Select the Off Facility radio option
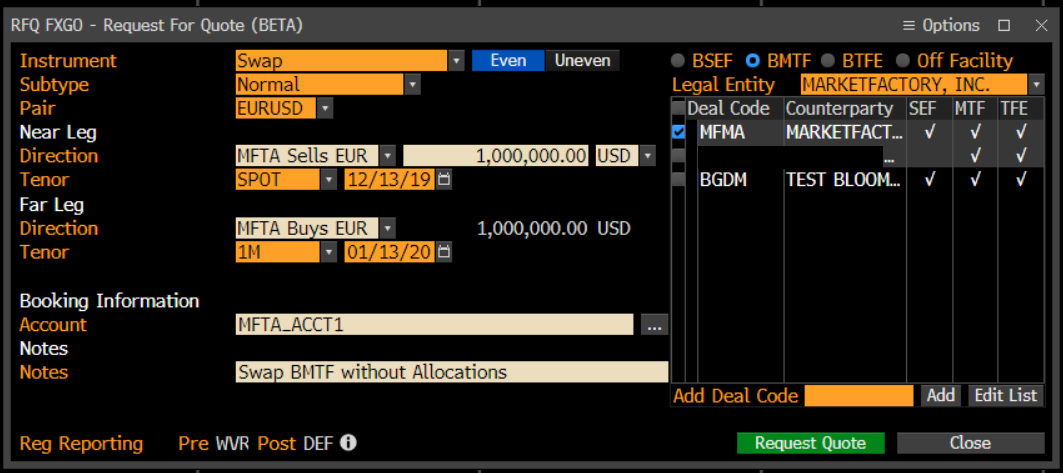 (x=903, y=61)
